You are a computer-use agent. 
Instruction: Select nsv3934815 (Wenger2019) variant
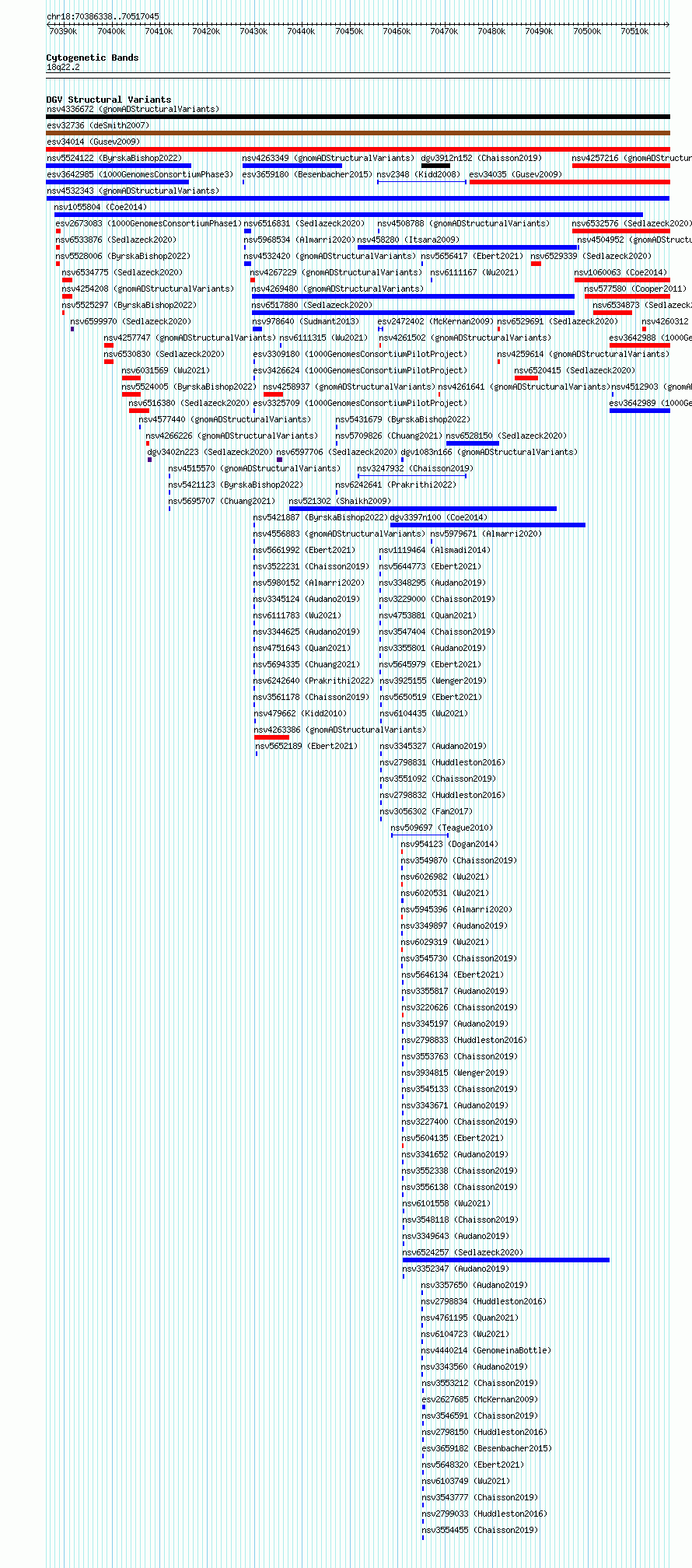[x=455, y=1073]
